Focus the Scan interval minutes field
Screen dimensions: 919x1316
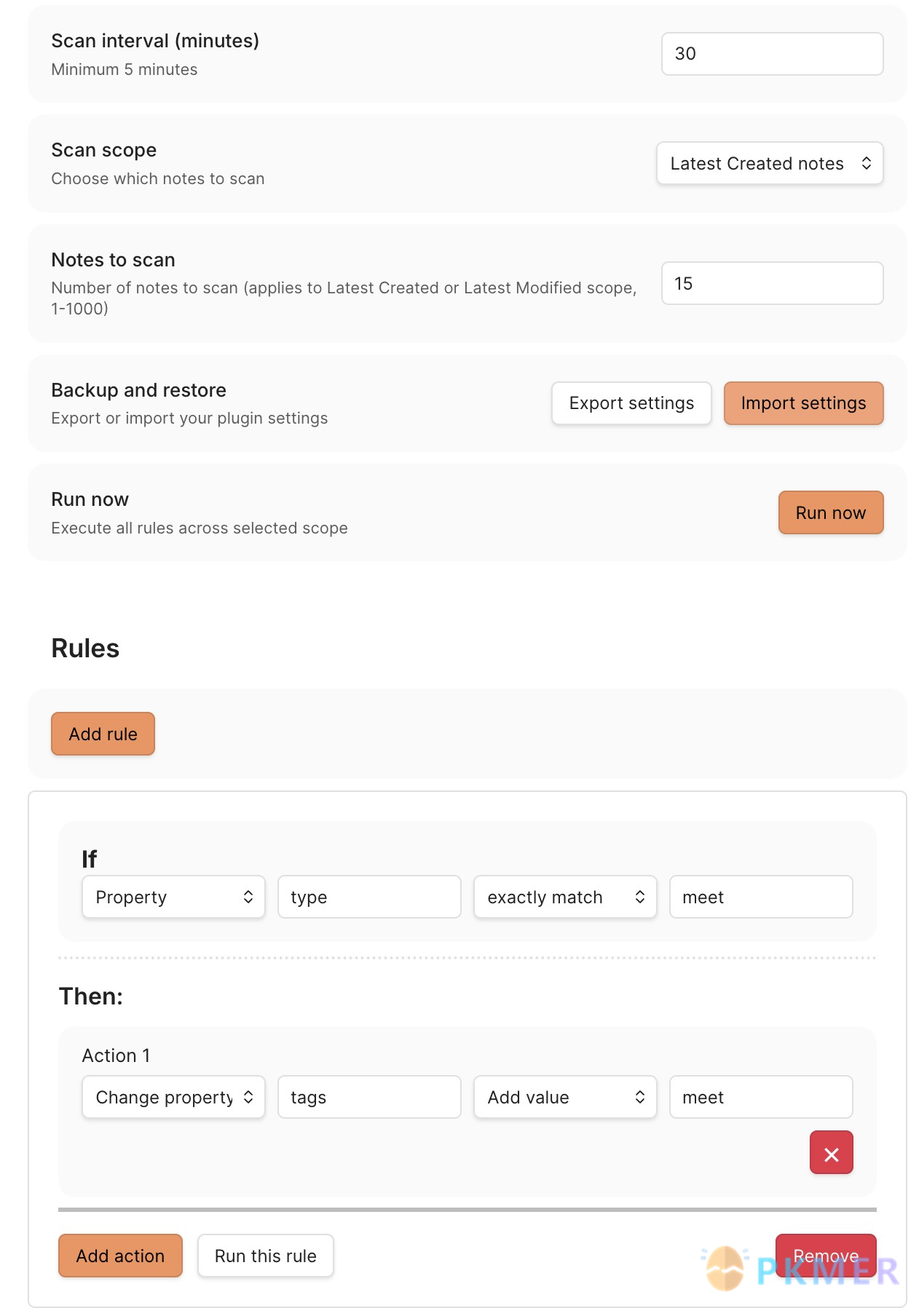tap(772, 54)
